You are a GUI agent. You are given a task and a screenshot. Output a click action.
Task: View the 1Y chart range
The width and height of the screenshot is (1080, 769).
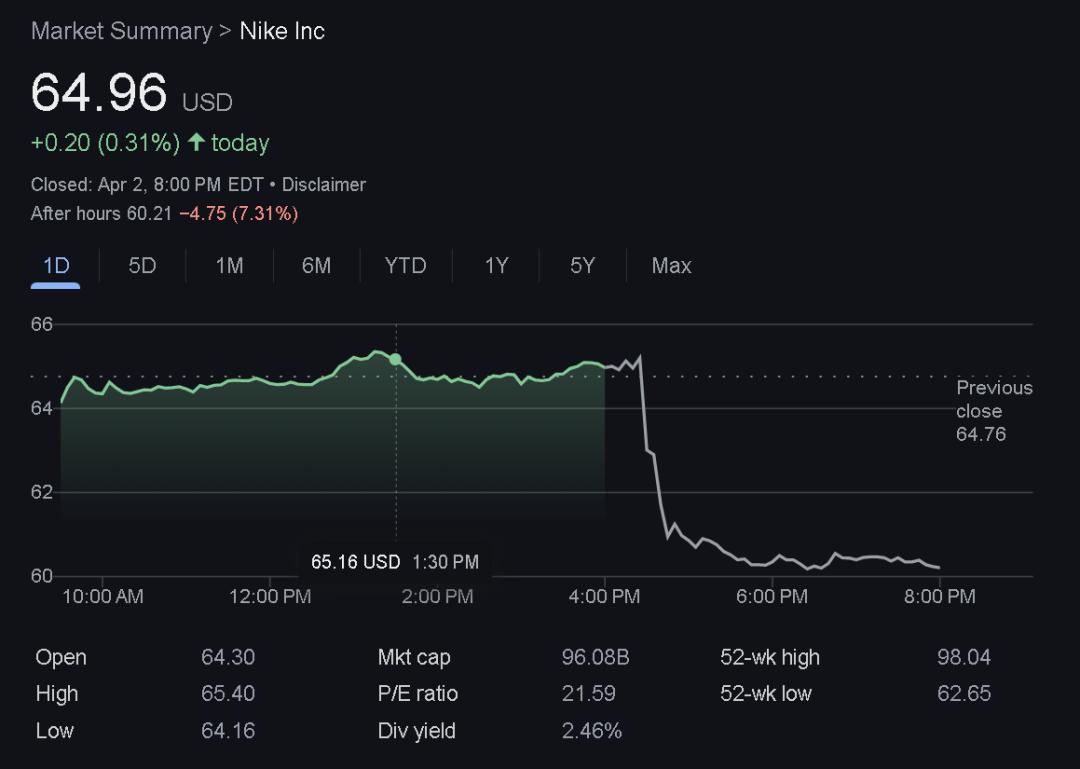496,266
